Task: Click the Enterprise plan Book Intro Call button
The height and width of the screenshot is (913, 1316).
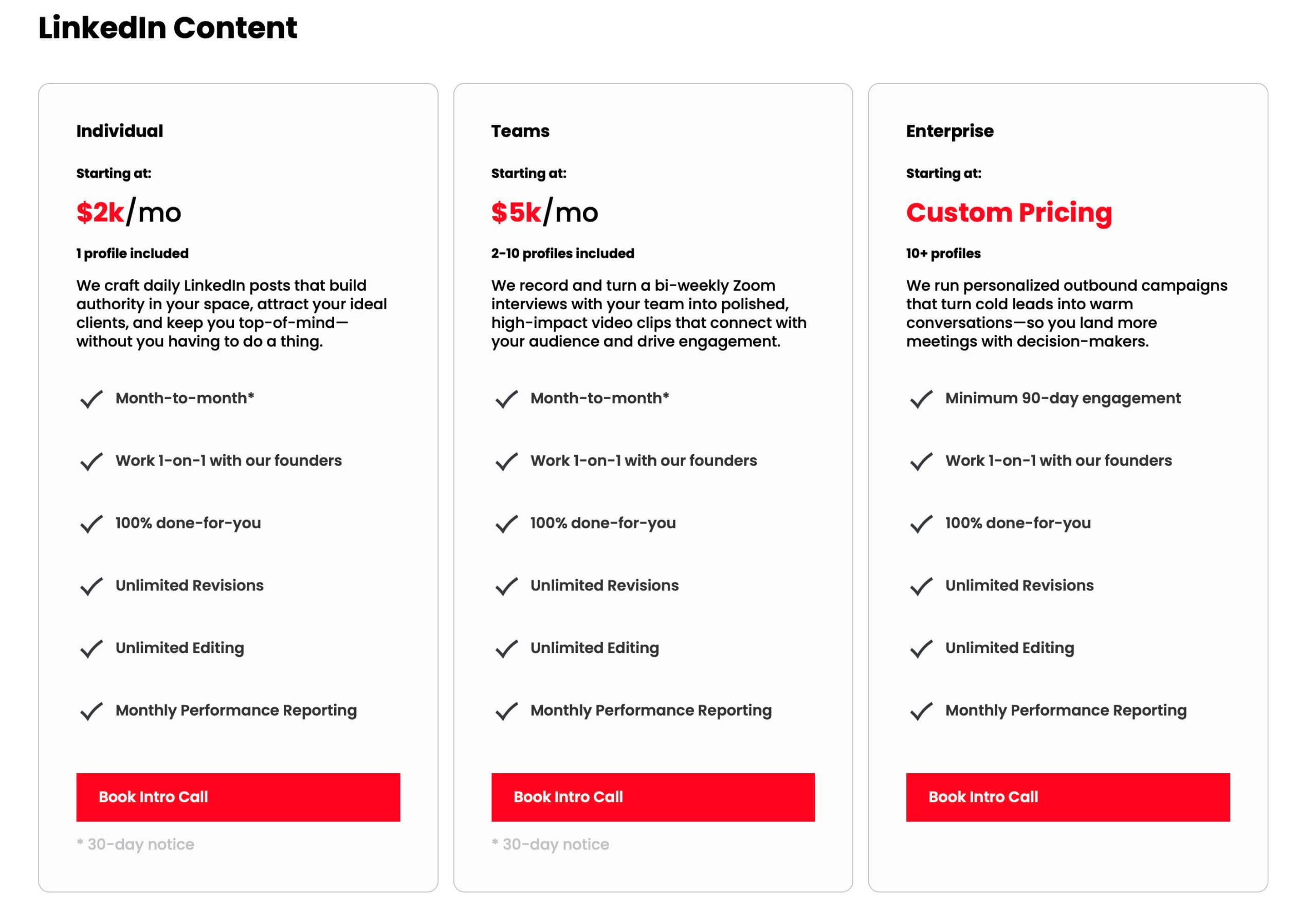Action: (x=1068, y=797)
